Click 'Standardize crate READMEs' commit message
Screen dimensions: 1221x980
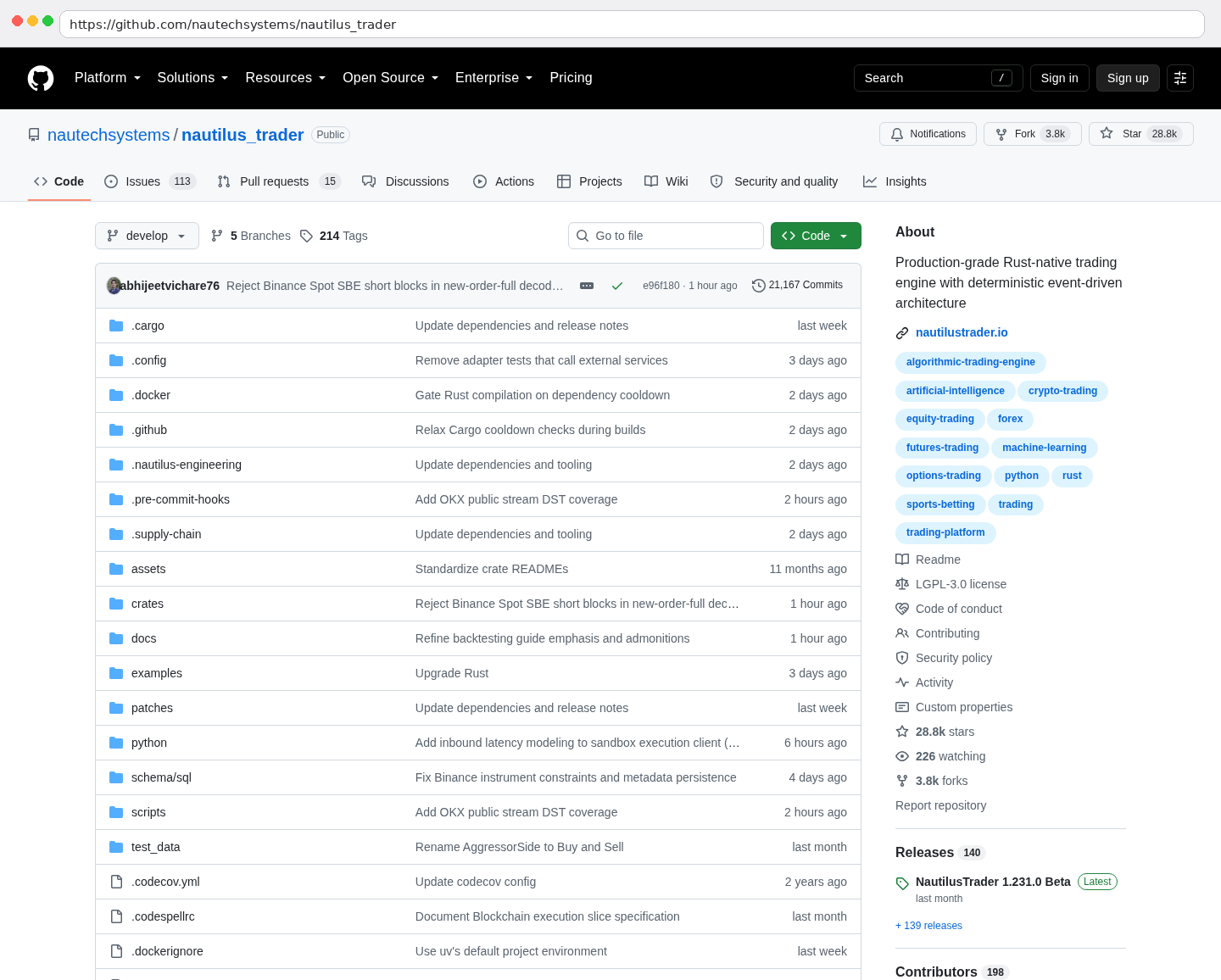(x=492, y=569)
